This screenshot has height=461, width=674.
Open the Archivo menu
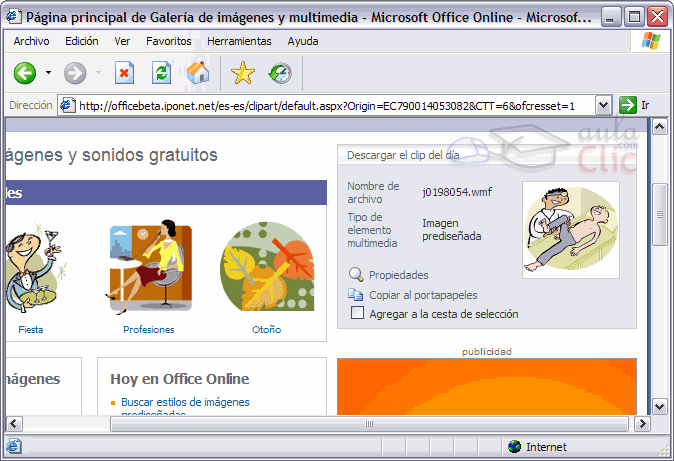click(x=31, y=41)
